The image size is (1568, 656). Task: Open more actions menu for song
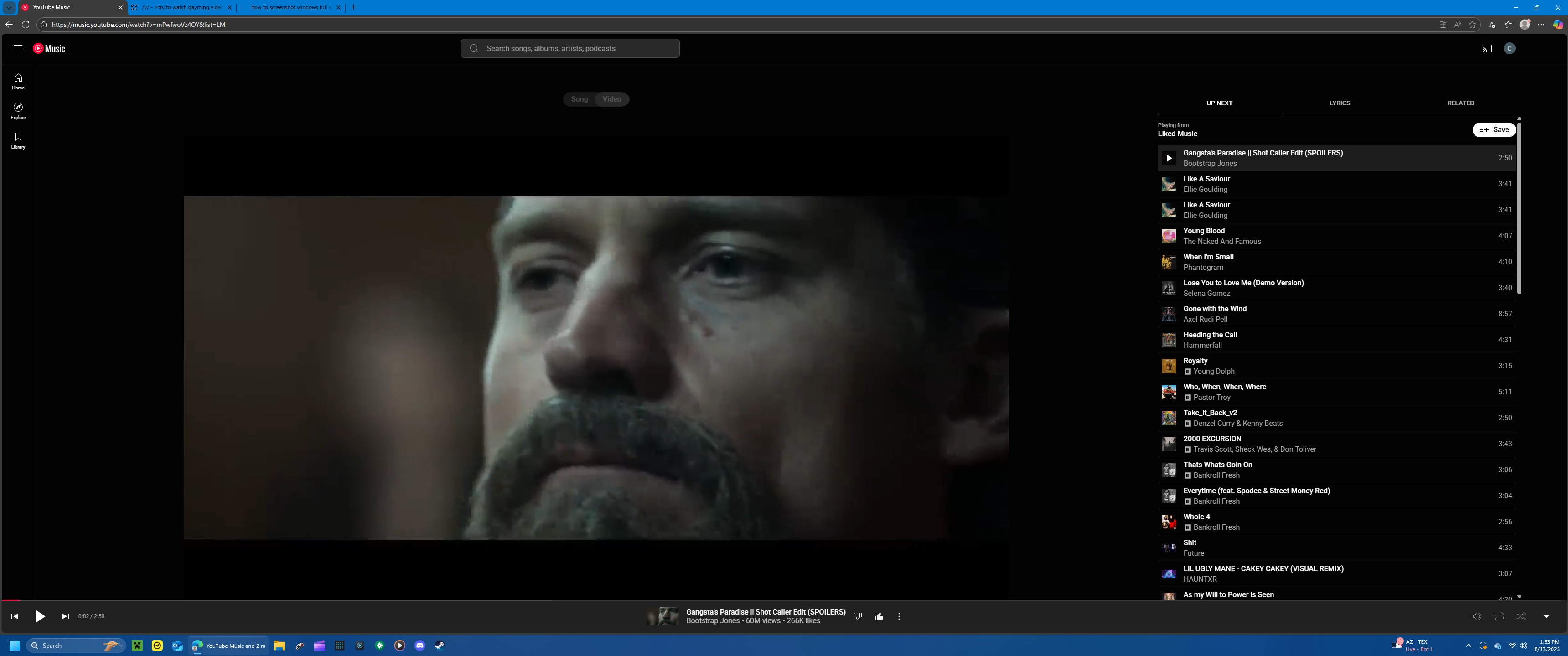(899, 616)
